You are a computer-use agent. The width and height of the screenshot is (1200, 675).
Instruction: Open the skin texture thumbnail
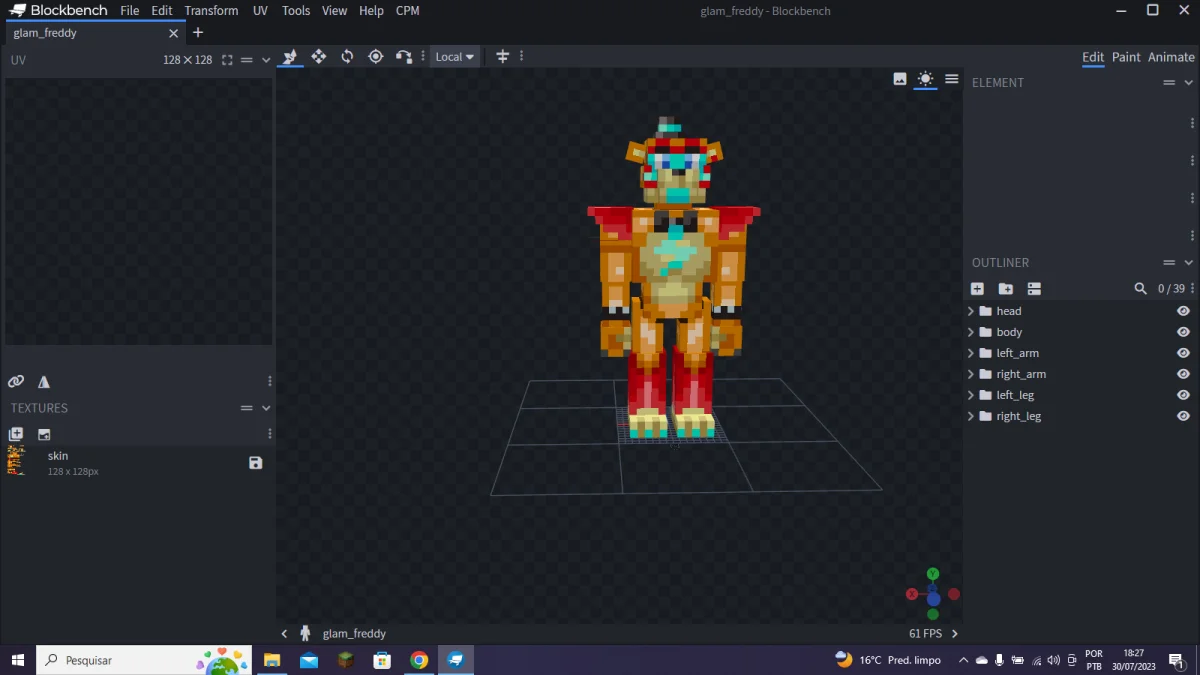point(16,461)
